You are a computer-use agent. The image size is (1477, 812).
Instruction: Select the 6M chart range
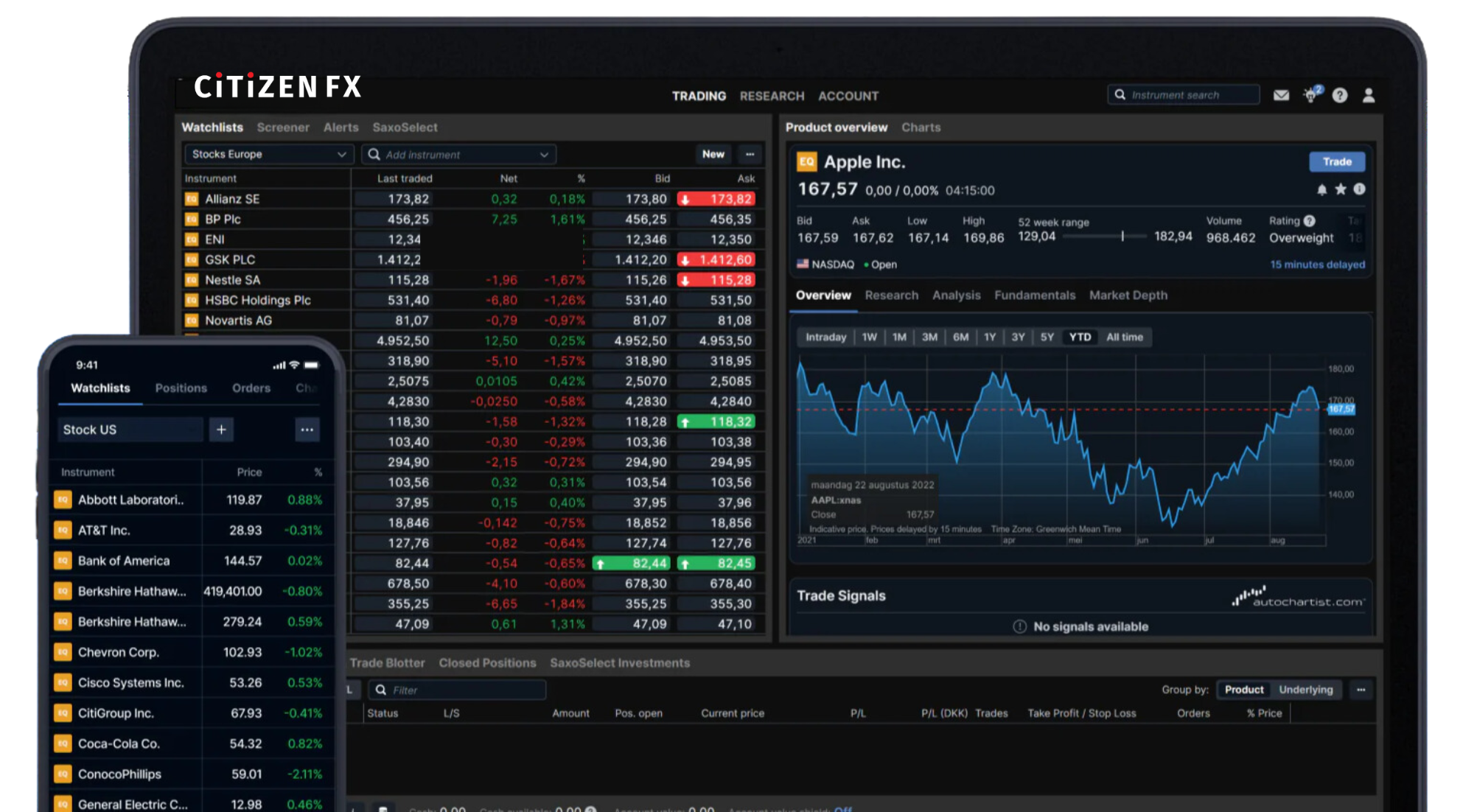[x=961, y=337]
